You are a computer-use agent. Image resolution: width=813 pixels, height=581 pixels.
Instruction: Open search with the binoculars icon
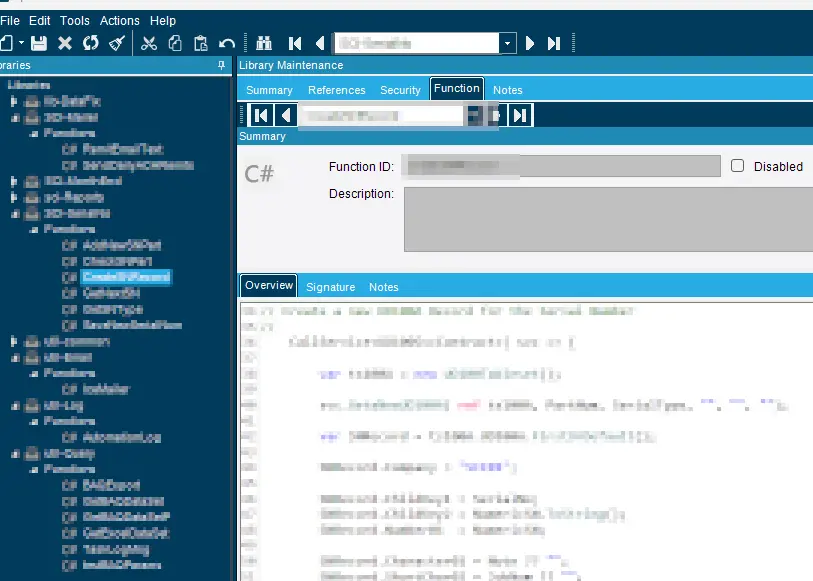pos(264,43)
